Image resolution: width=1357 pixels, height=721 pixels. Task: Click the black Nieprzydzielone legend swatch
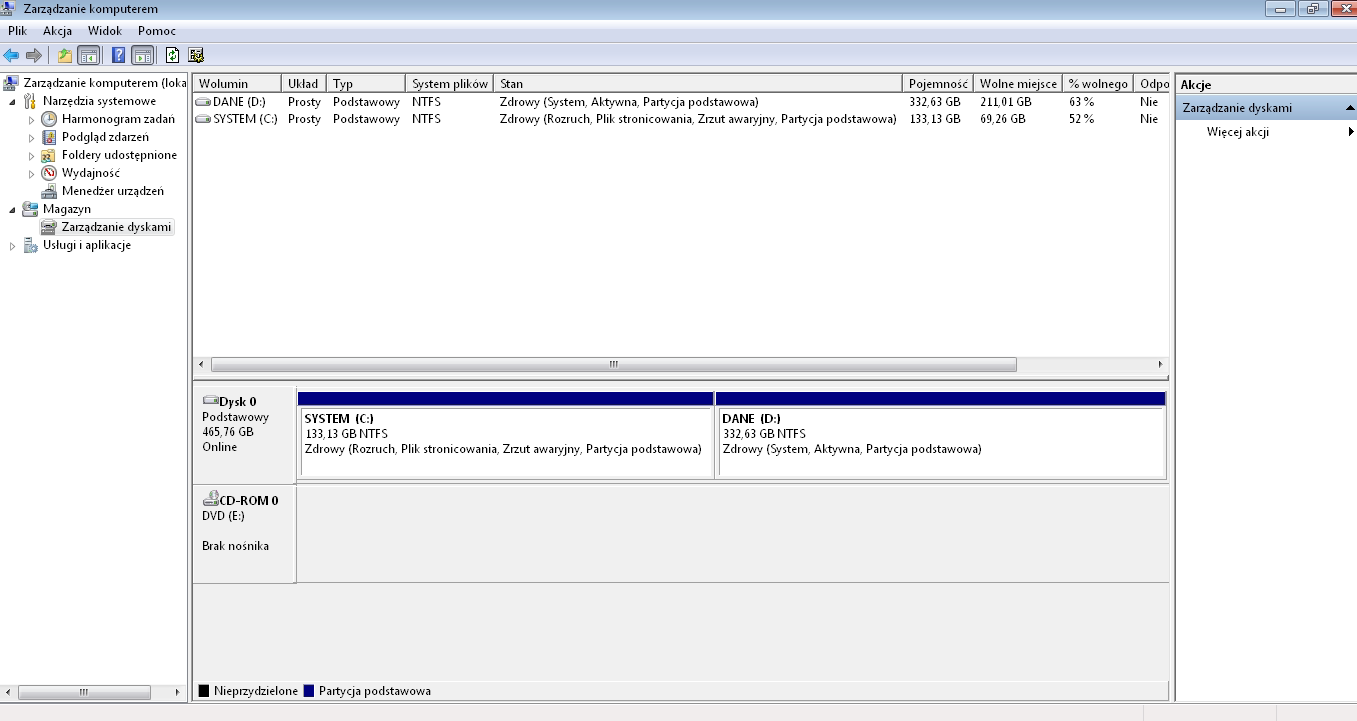tap(204, 691)
